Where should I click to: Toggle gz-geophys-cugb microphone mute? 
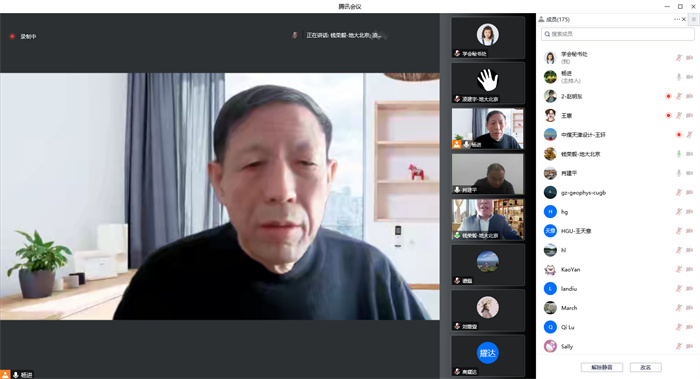pos(679,192)
